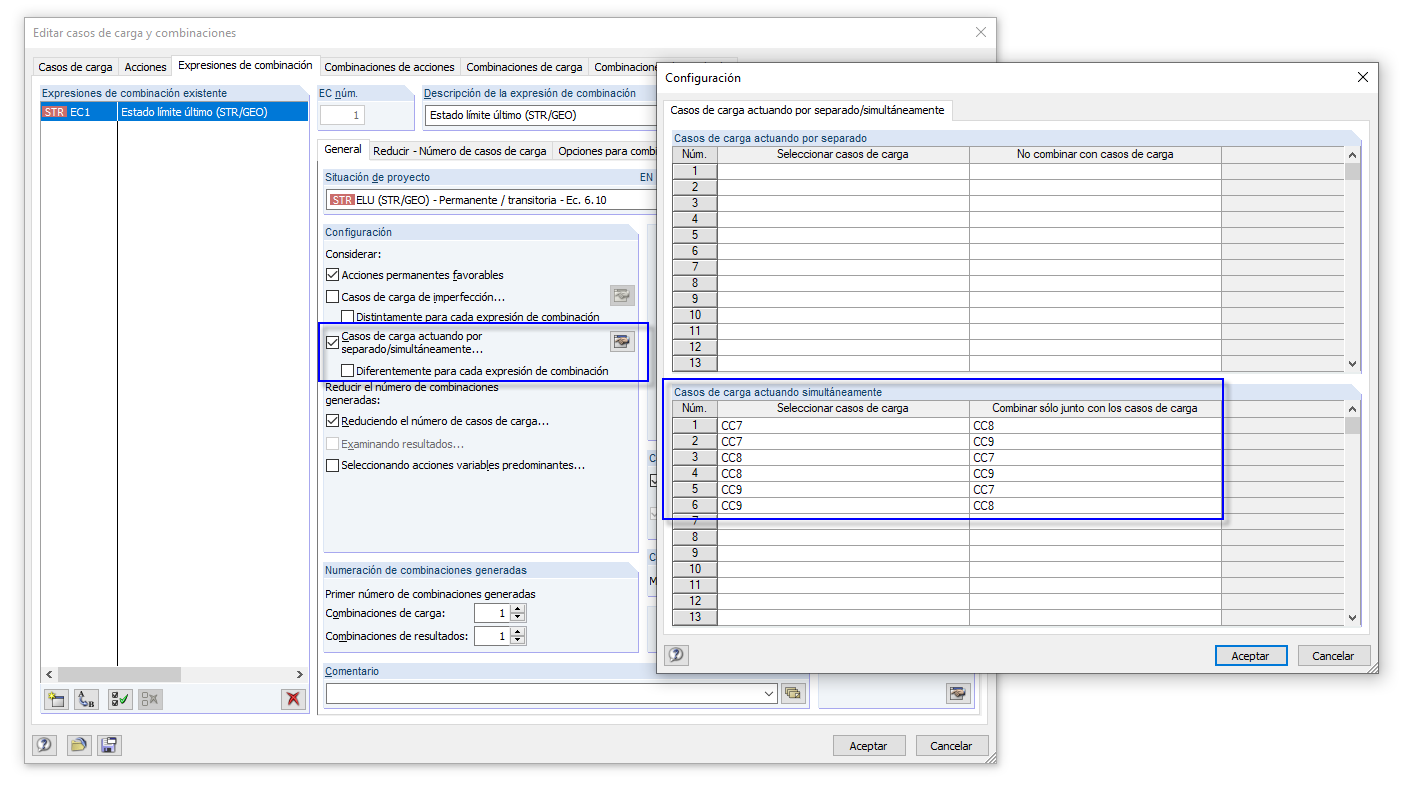This screenshot has width=1412, height=792.
Task: Click Cancelar in the Configuración dialog
Action: 1334,656
